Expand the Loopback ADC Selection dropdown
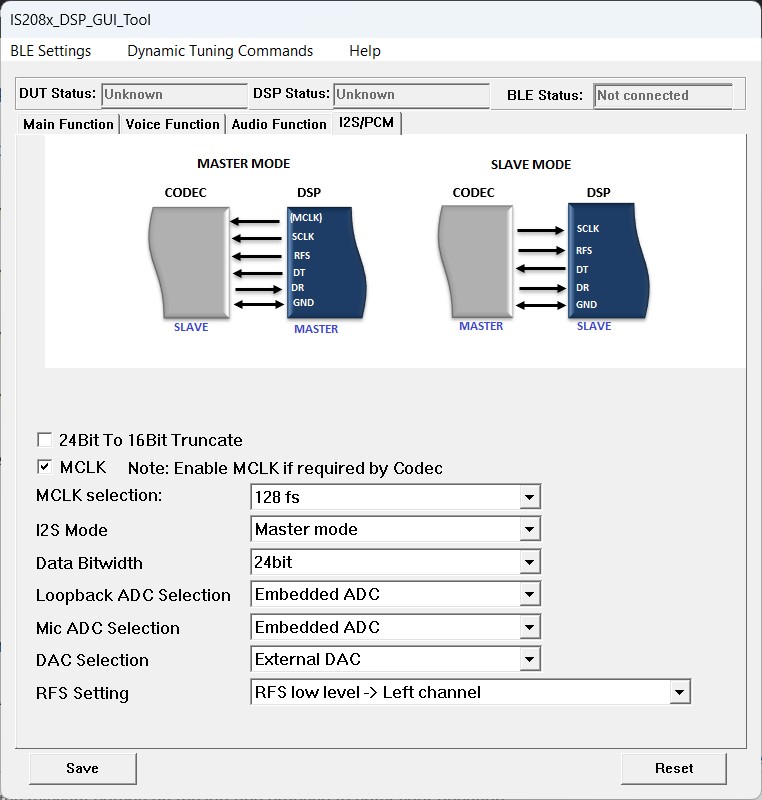This screenshot has height=800, width=762. [x=529, y=594]
